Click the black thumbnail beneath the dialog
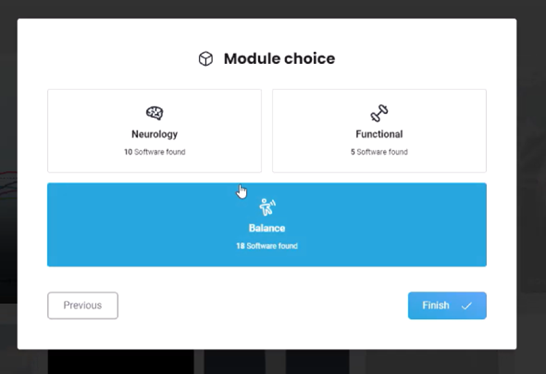Image resolution: width=546 pixels, height=374 pixels. click(x=121, y=362)
